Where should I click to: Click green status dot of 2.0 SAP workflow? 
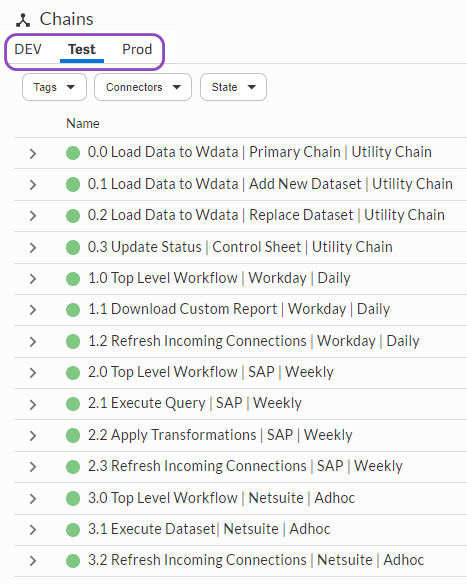pos(73,373)
